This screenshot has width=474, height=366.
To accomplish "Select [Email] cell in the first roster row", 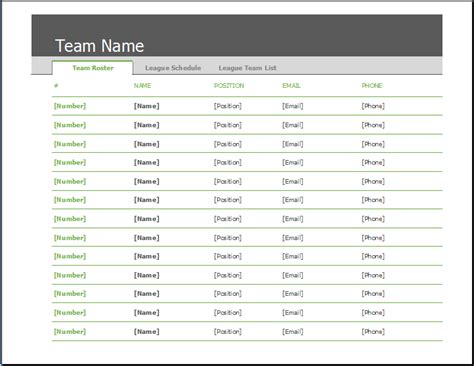I will pos(293,106).
